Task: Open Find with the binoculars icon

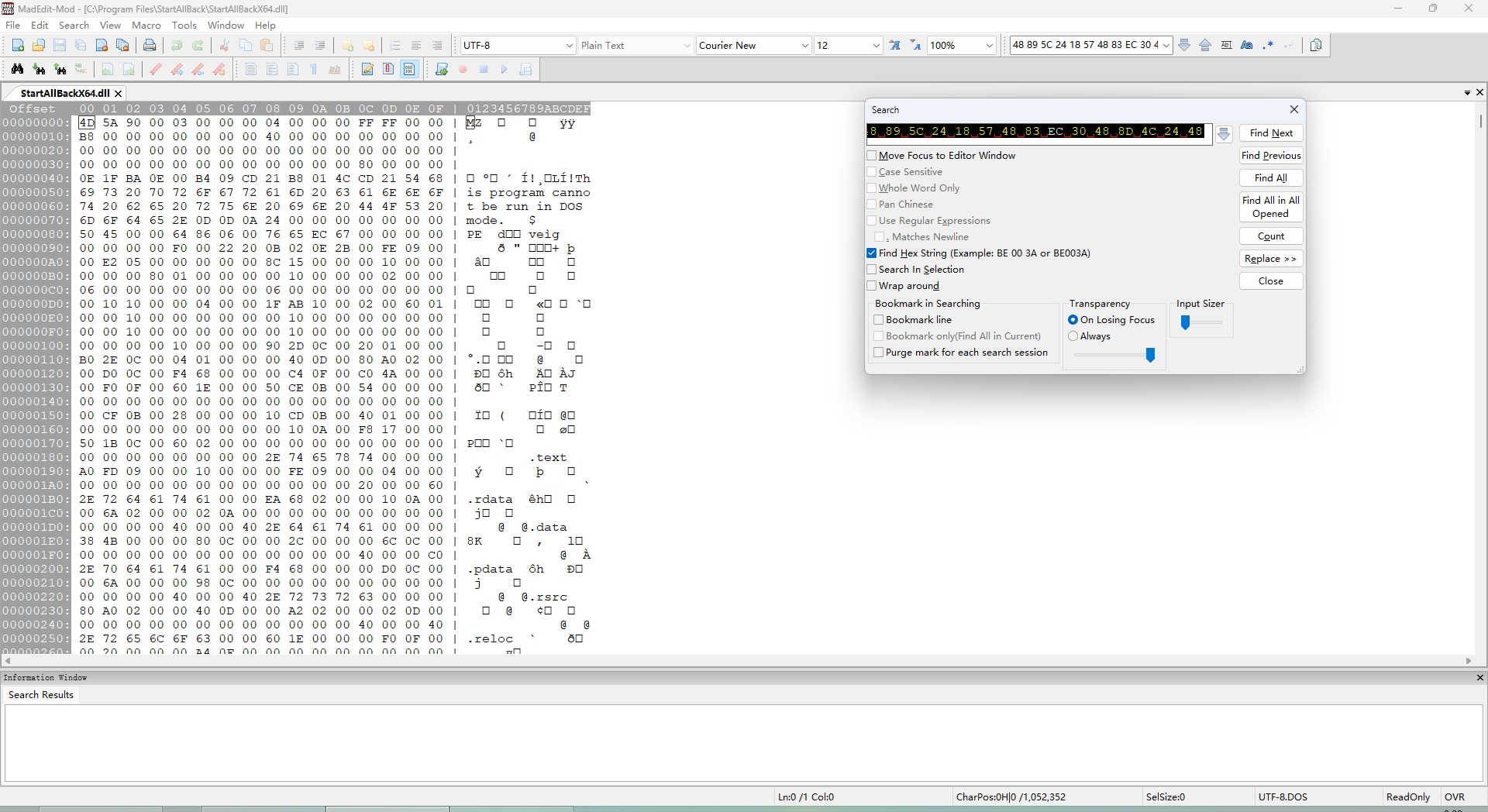Action: (x=17, y=70)
